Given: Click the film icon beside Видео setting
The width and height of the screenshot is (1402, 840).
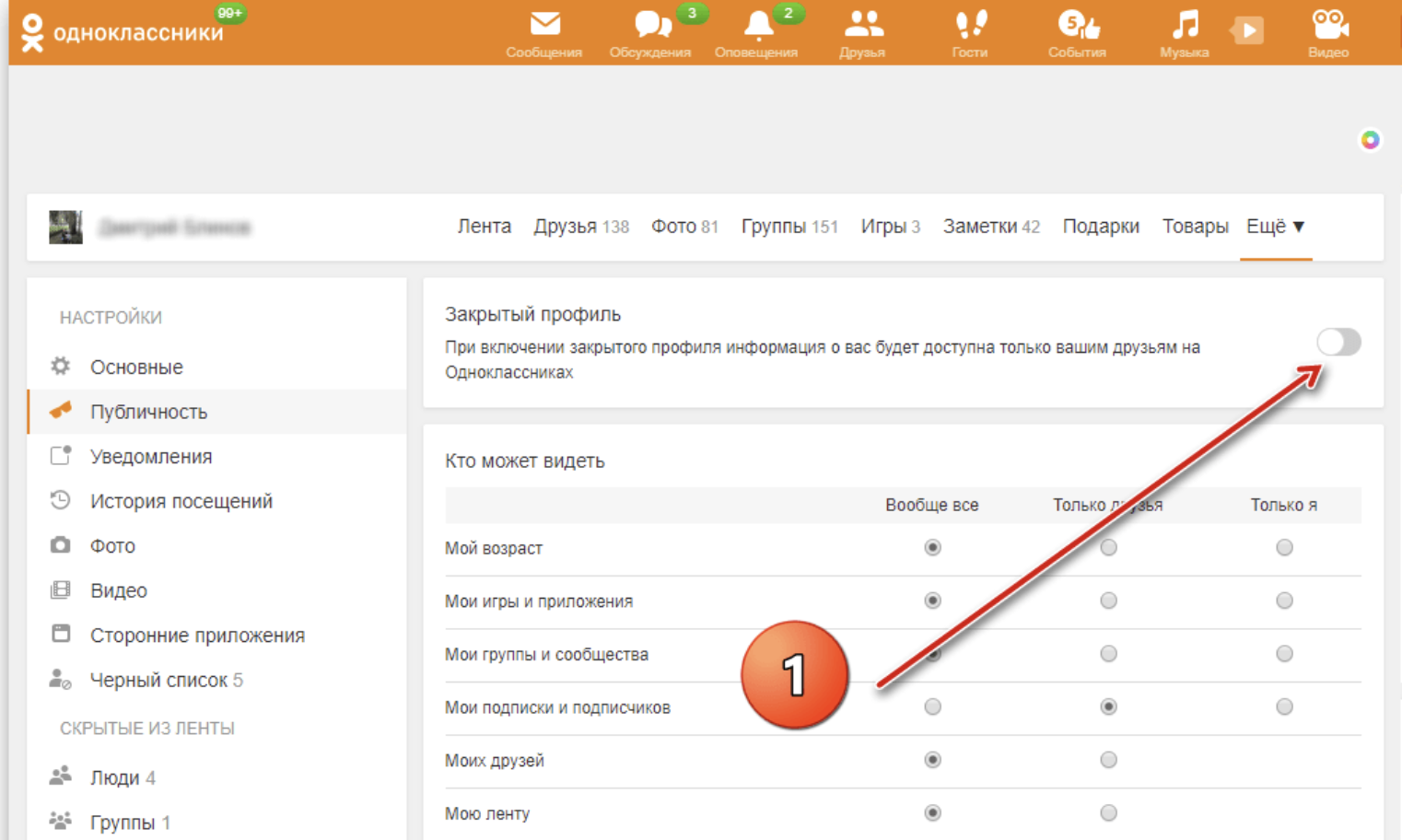Looking at the screenshot, I should click(x=61, y=589).
